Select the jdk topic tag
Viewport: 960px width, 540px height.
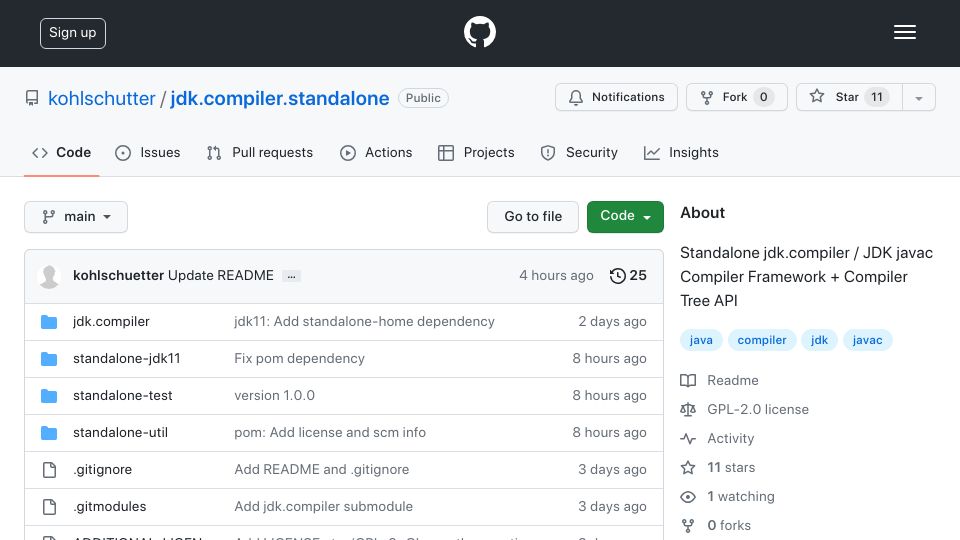pos(819,340)
